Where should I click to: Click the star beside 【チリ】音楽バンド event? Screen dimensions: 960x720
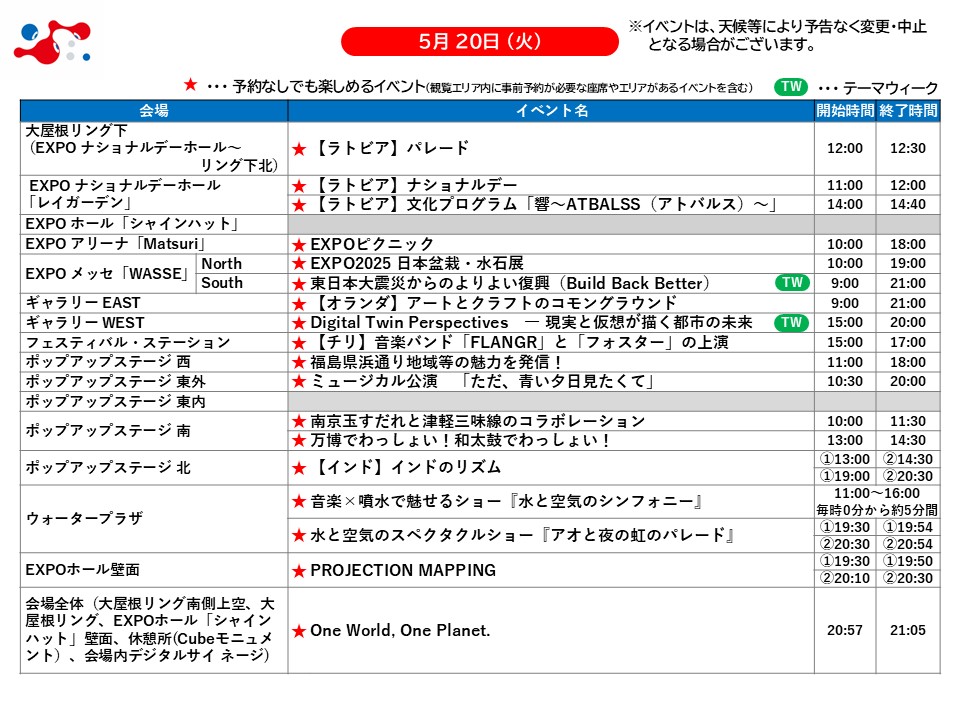pos(299,343)
